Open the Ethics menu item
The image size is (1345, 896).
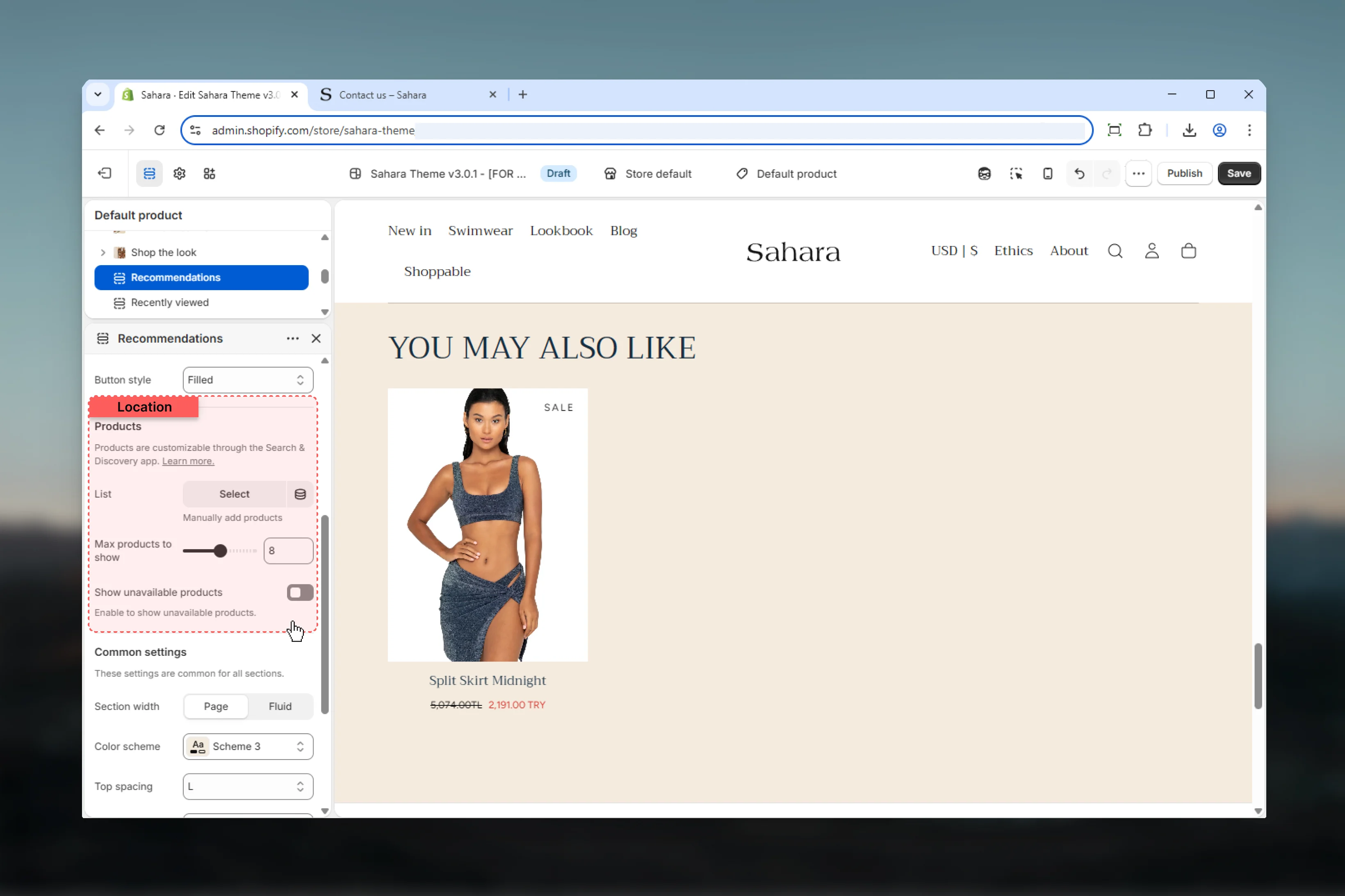(x=1013, y=250)
